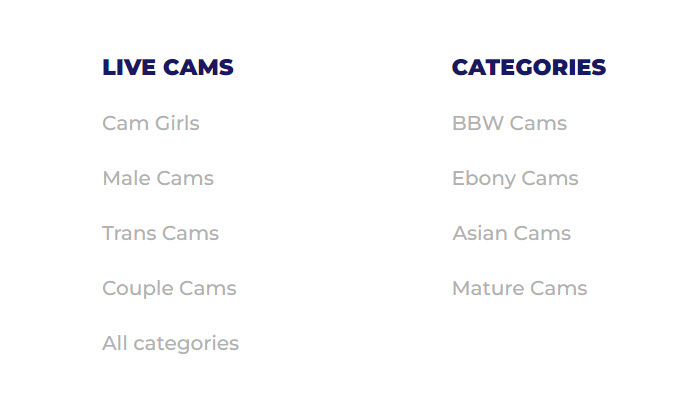Click the LIVE CAMS heading

pyautogui.click(x=168, y=67)
